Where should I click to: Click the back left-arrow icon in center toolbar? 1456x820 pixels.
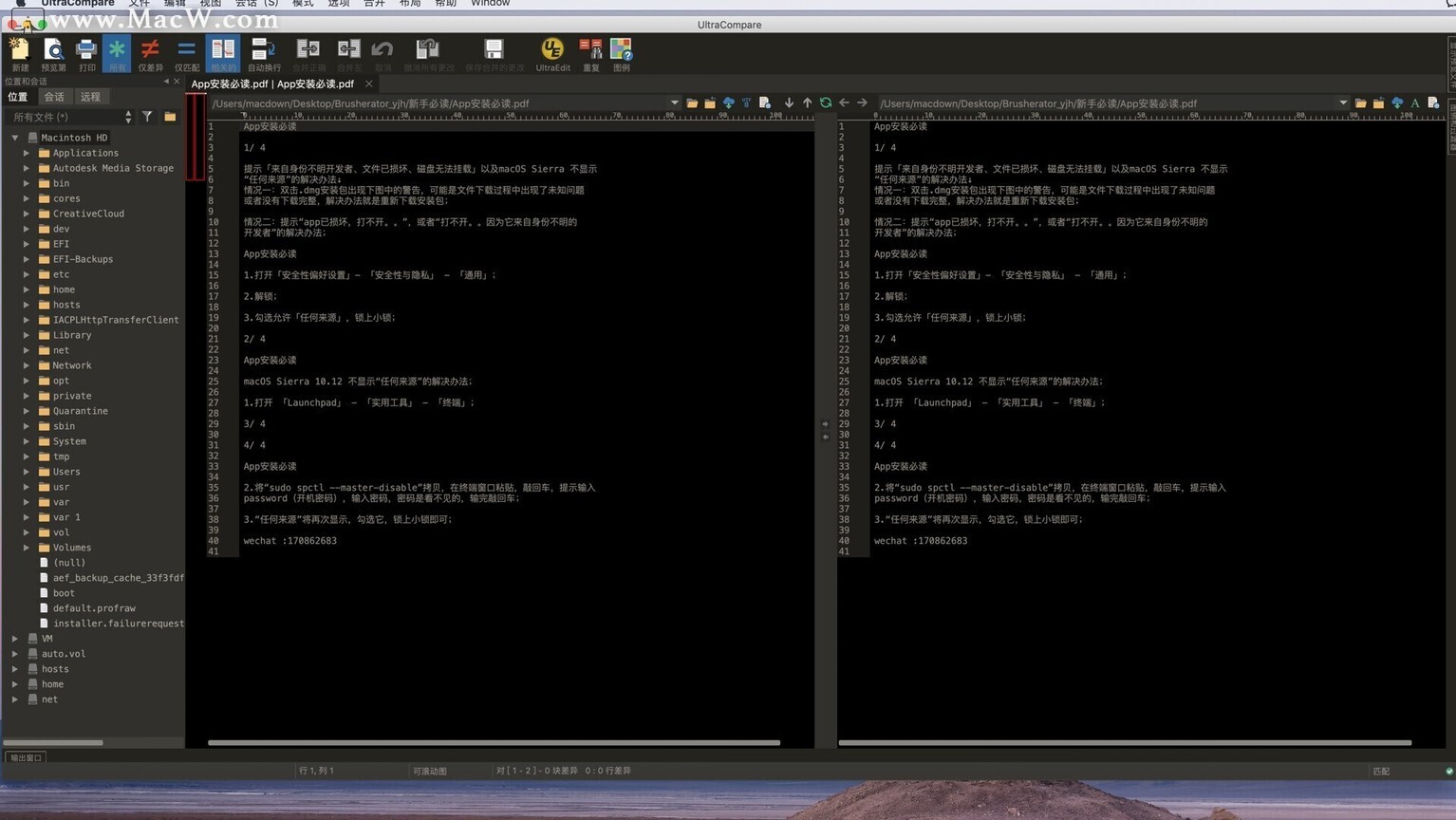point(844,102)
